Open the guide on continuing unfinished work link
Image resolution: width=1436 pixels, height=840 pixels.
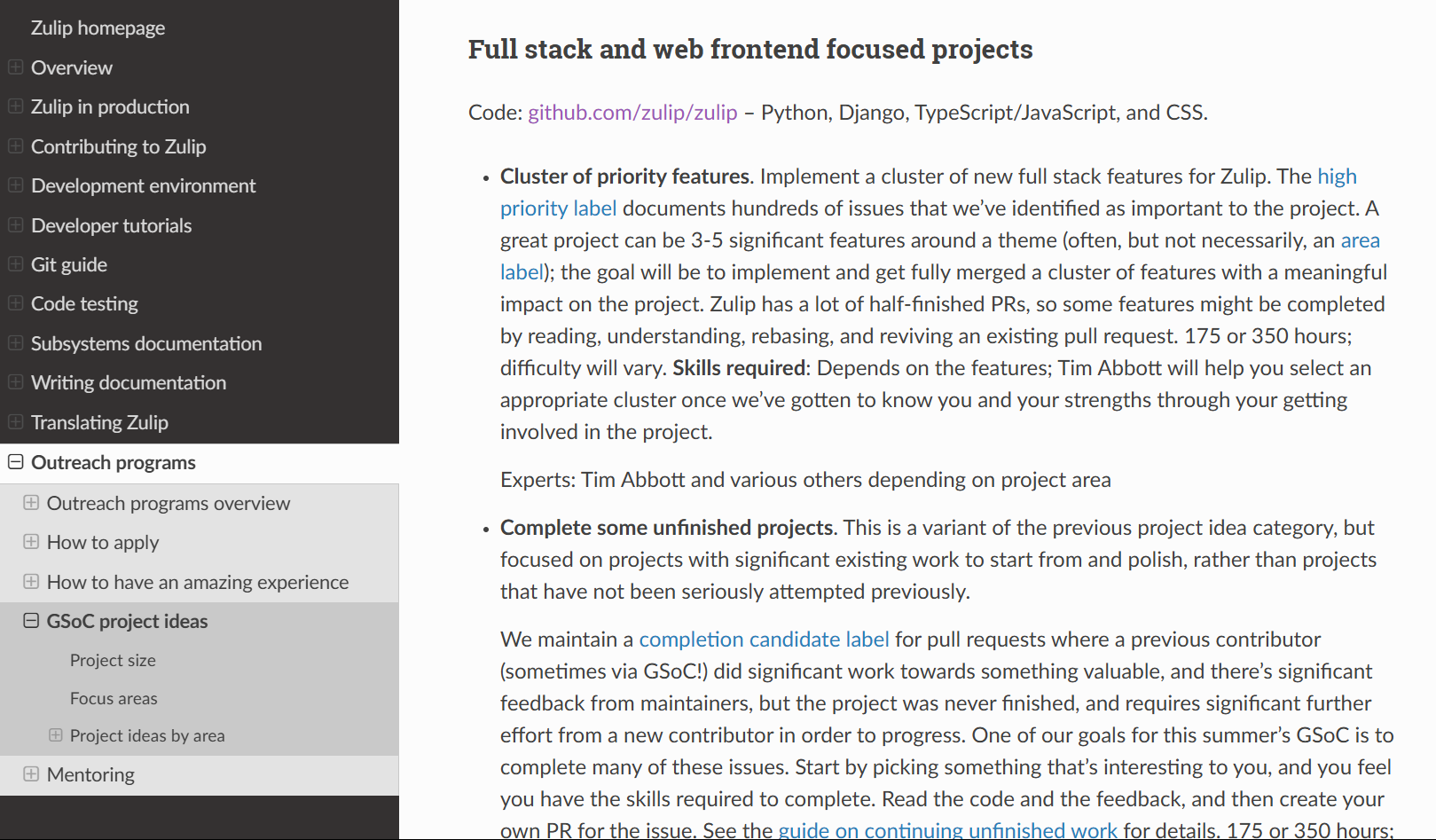point(947,830)
